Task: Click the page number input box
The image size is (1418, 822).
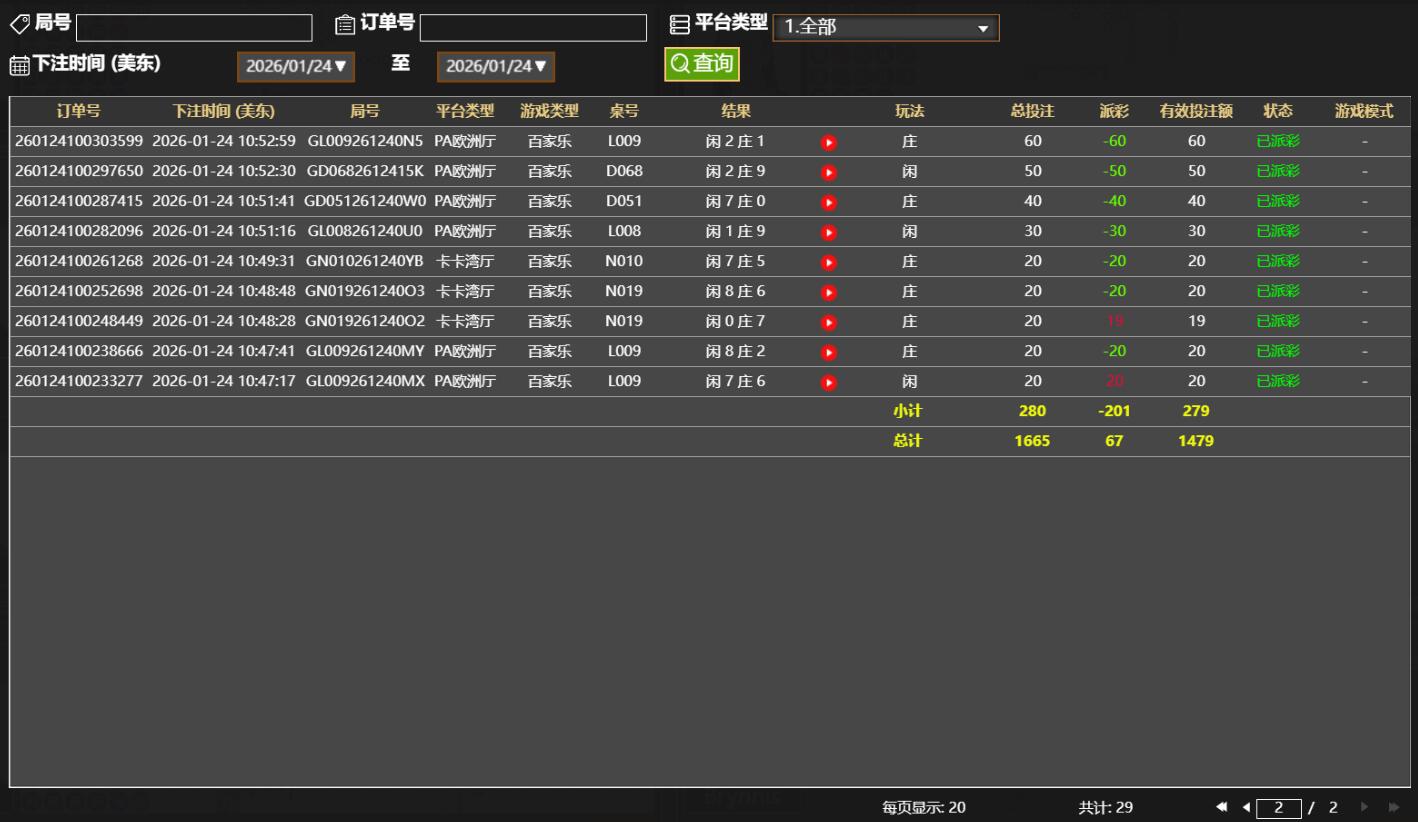Action: (x=1279, y=808)
